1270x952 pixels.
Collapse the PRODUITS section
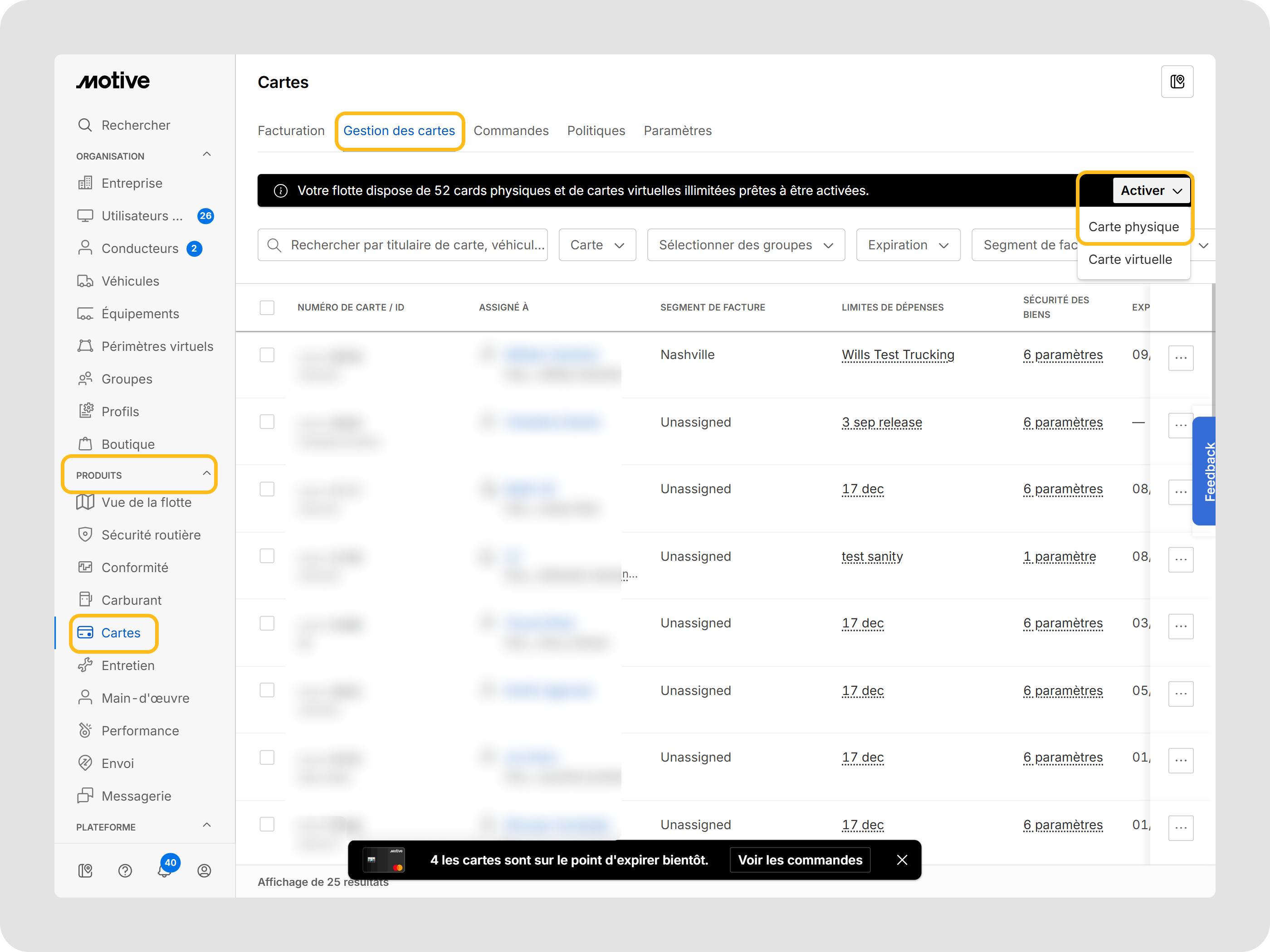tap(207, 473)
